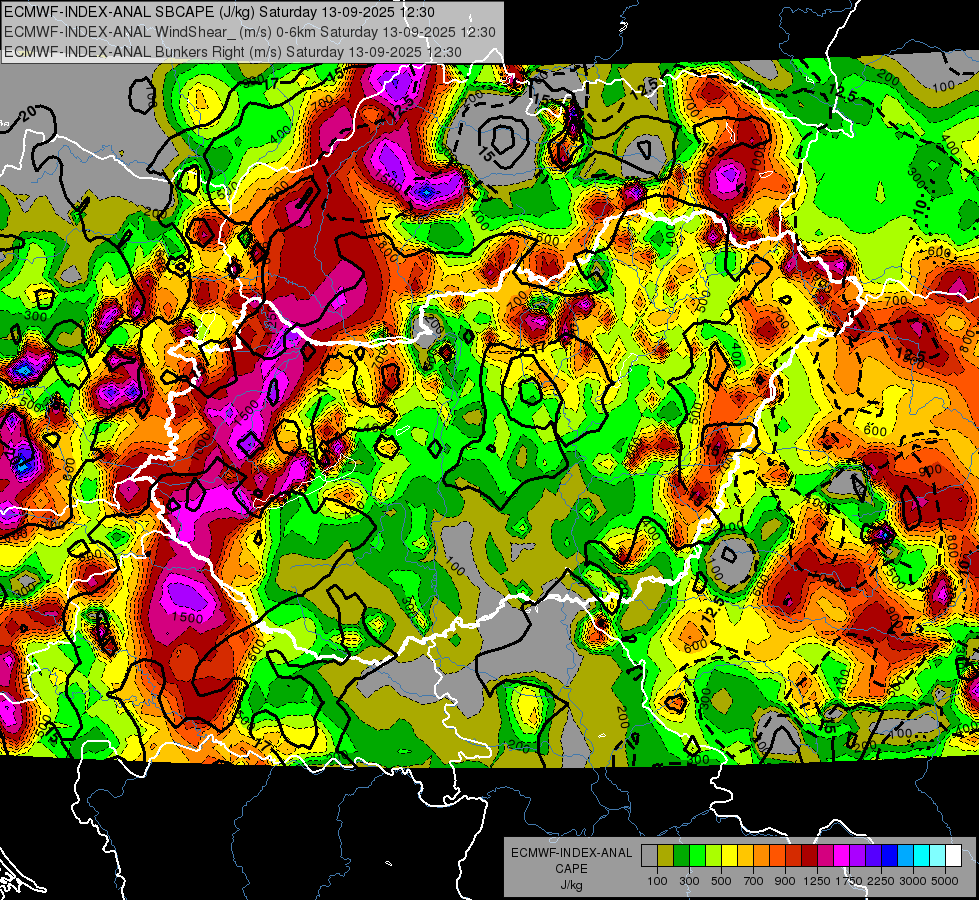Pick the dark green legend swatch
The height and width of the screenshot is (900, 979).
tap(682, 855)
